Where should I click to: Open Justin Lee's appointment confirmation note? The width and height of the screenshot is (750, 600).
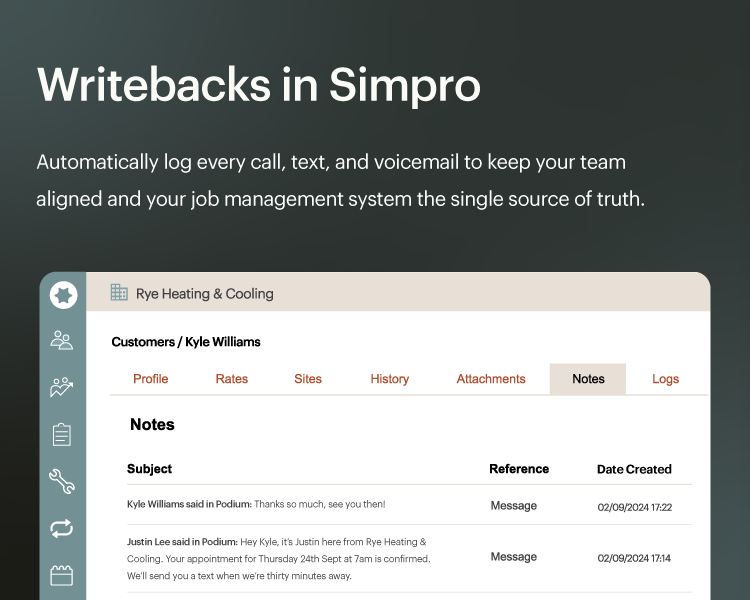pos(278,558)
